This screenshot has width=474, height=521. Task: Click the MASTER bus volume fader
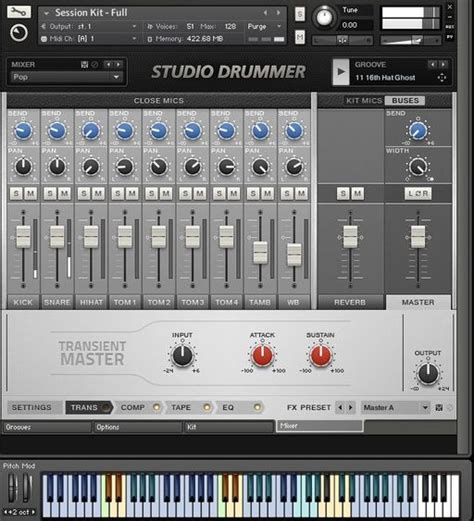418,237
